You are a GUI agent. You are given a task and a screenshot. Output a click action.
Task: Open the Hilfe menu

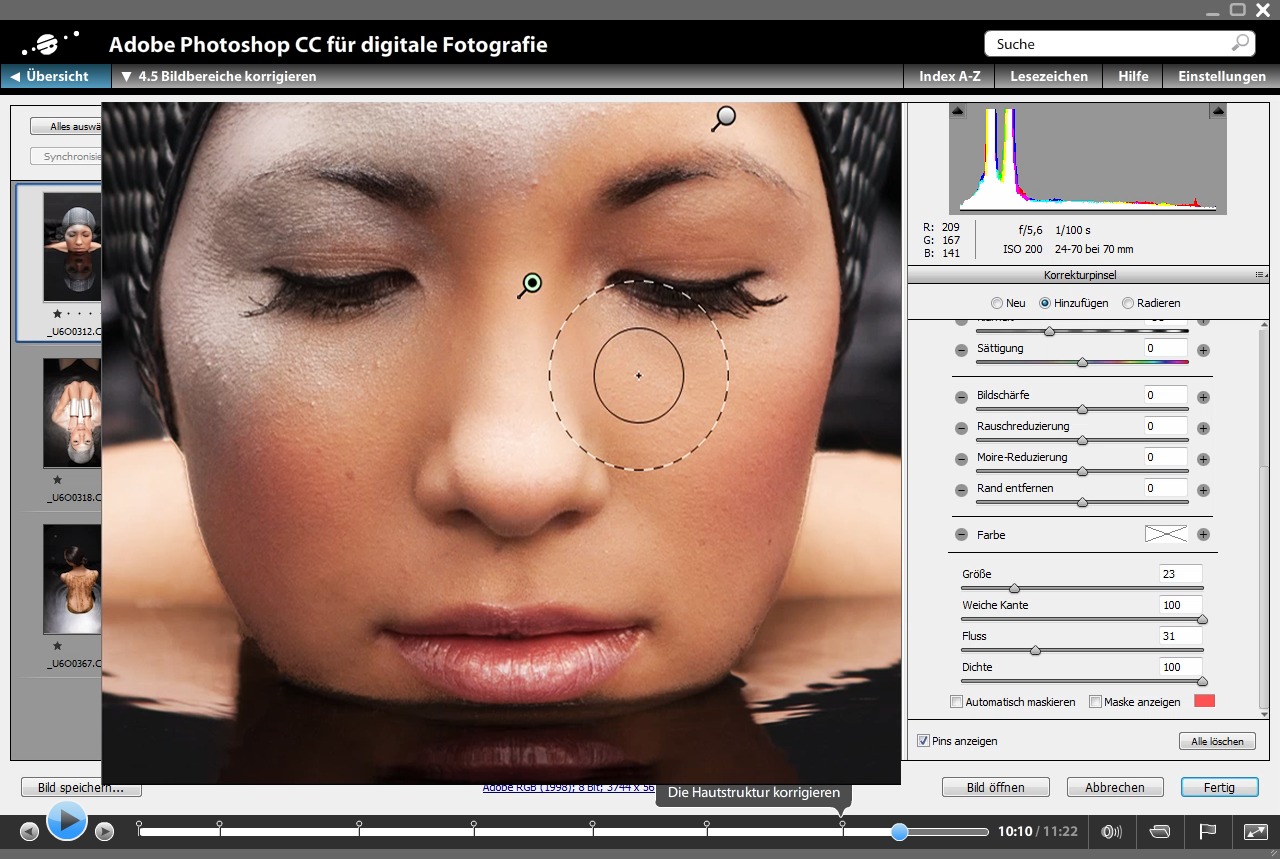pyautogui.click(x=1133, y=76)
